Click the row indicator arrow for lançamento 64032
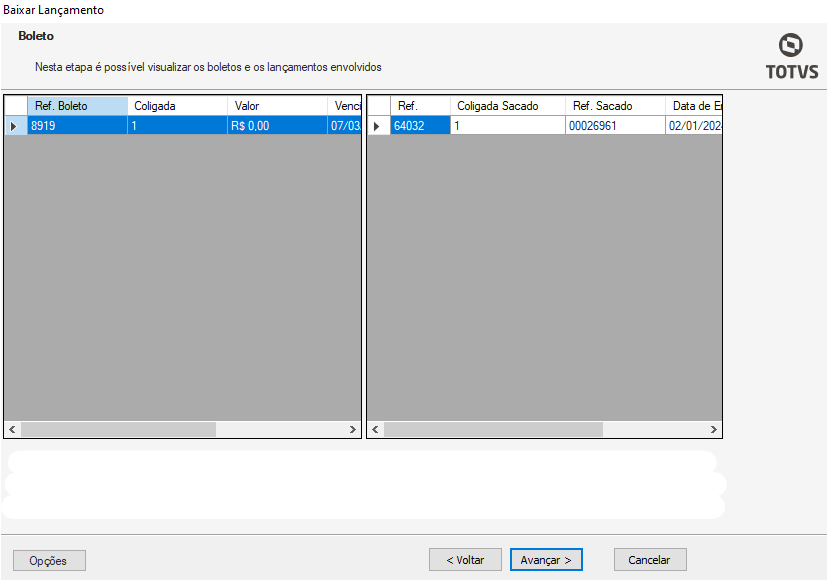The height and width of the screenshot is (580, 827). pyautogui.click(x=377, y=126)
